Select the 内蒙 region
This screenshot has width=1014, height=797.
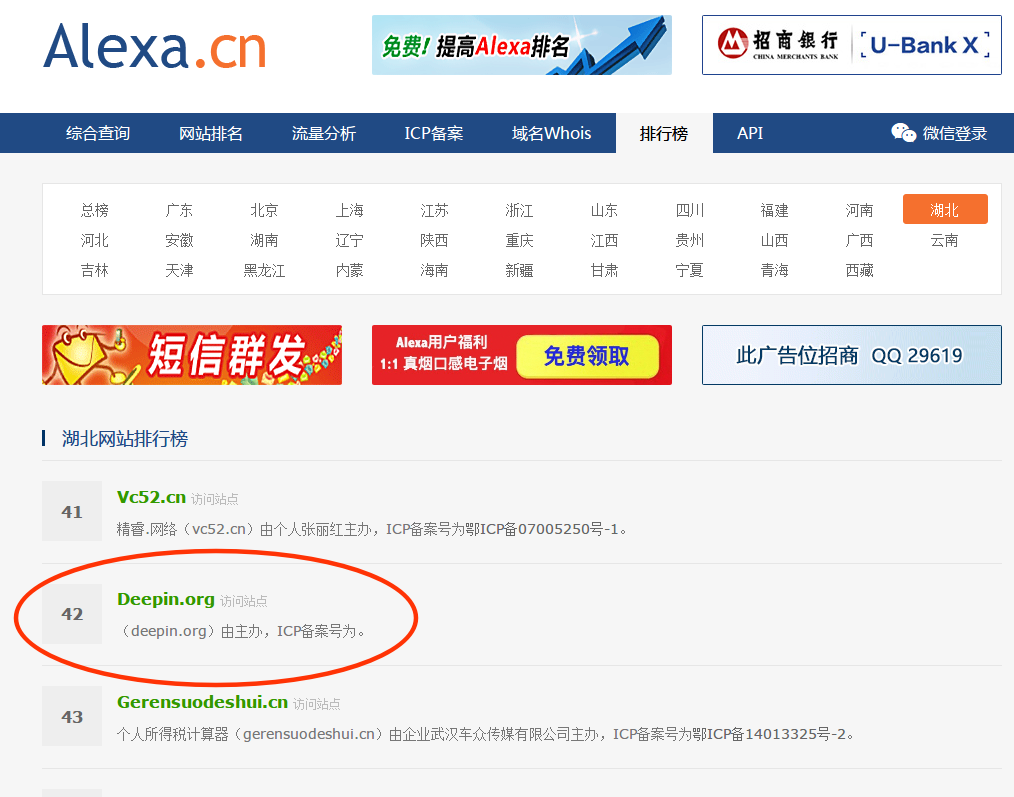(x=349, y=270)
